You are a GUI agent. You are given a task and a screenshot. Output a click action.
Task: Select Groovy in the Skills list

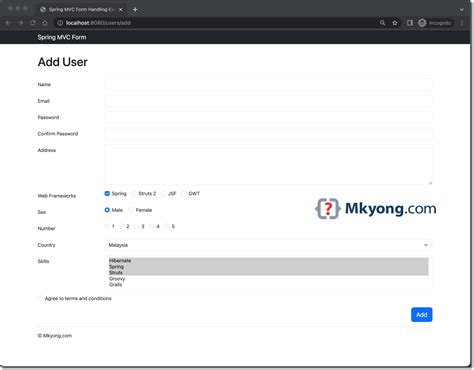click(x=268, y=278)
